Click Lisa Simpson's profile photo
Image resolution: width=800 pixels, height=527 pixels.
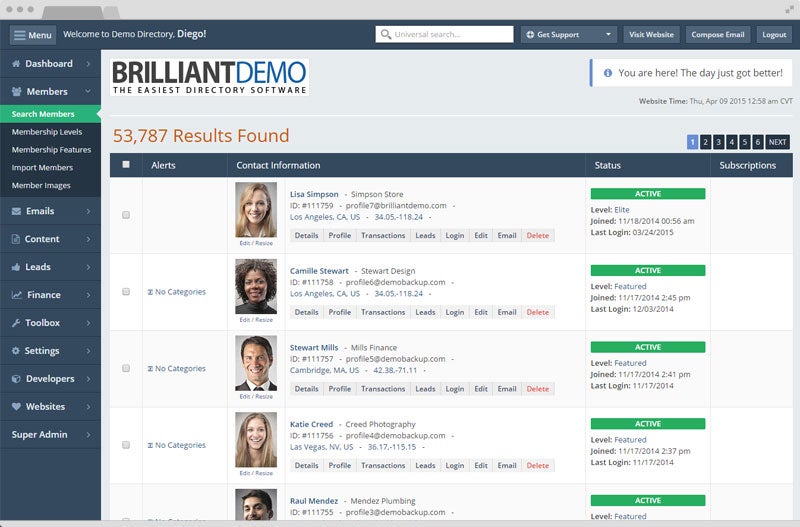pyautogui.click(x=256, y=210)
